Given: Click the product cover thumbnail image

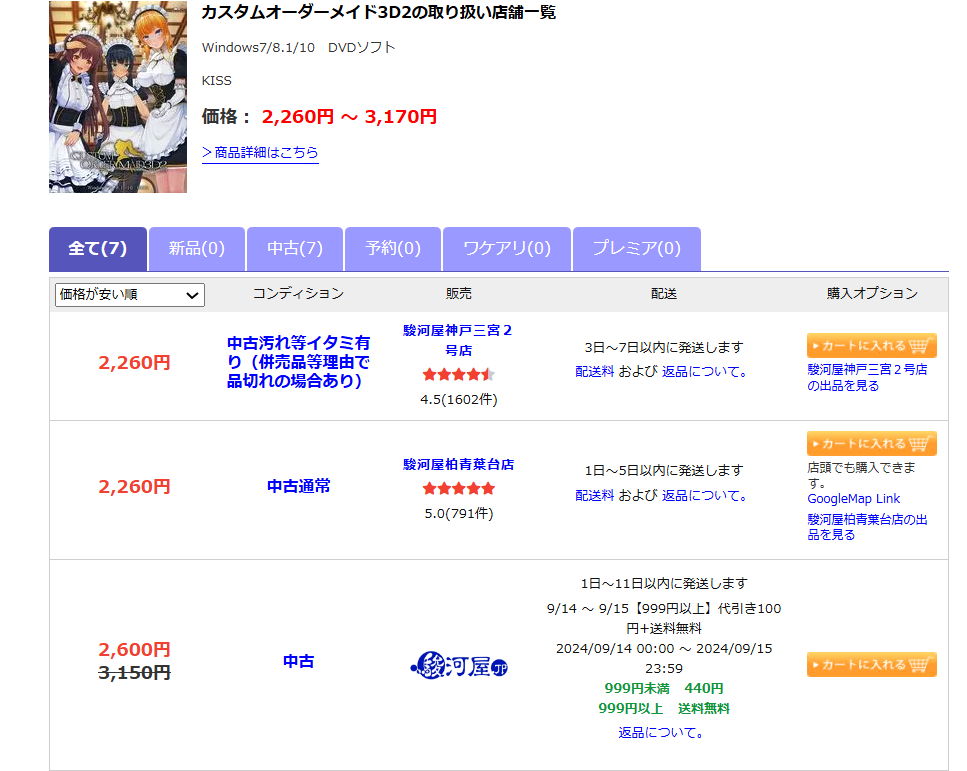Looking at the screenshot, I should point(117,97).
